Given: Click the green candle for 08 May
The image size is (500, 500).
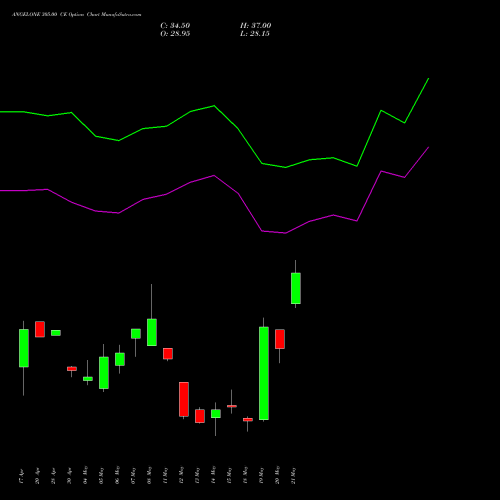Looking at the screenshot, I should pos(152,332).
